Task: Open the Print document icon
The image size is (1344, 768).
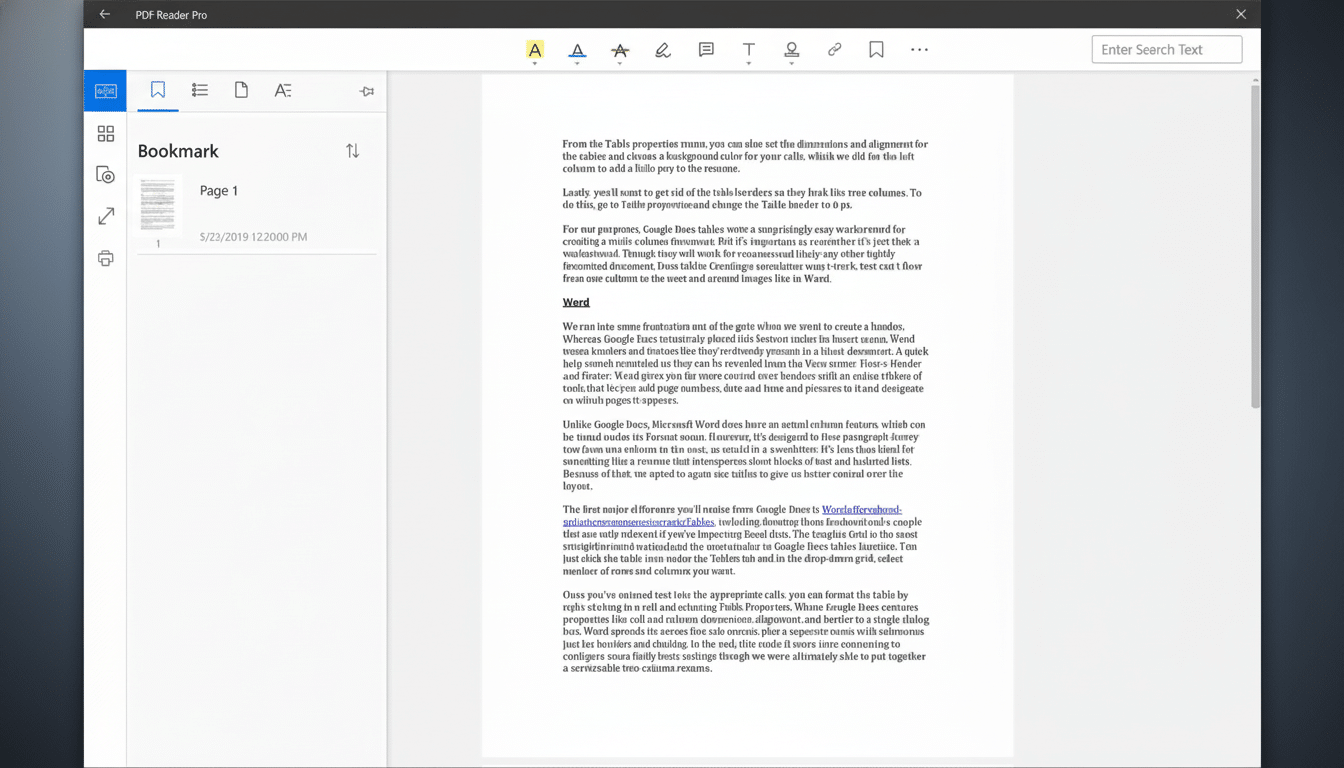Action: (105, 258)
